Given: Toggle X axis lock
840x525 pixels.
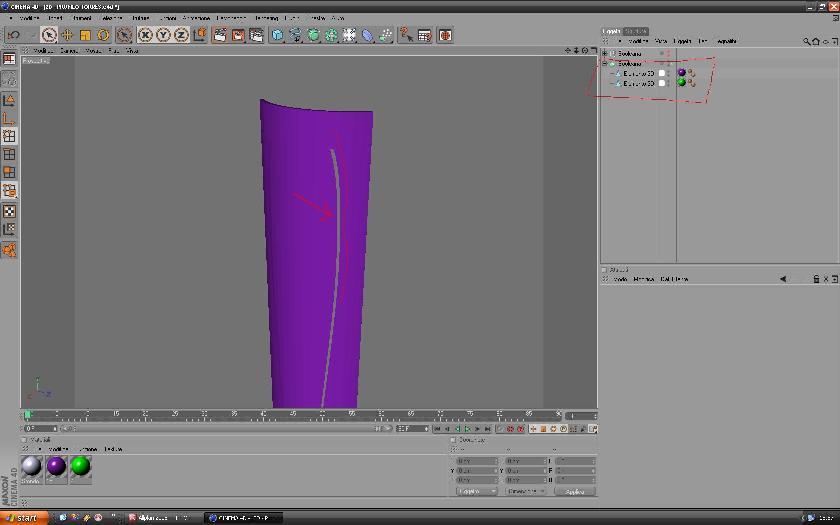Looking at the screenshot, I should click(x=145, y=35).
